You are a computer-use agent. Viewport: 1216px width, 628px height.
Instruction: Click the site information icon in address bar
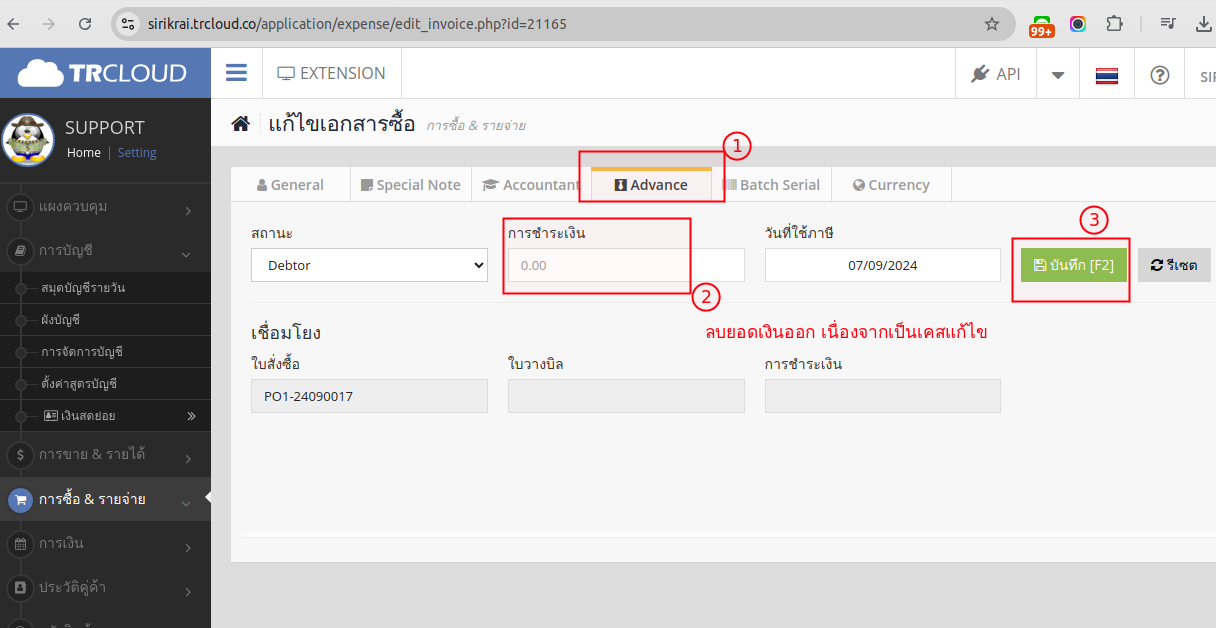pyautogui.click(x=127, y=23)
